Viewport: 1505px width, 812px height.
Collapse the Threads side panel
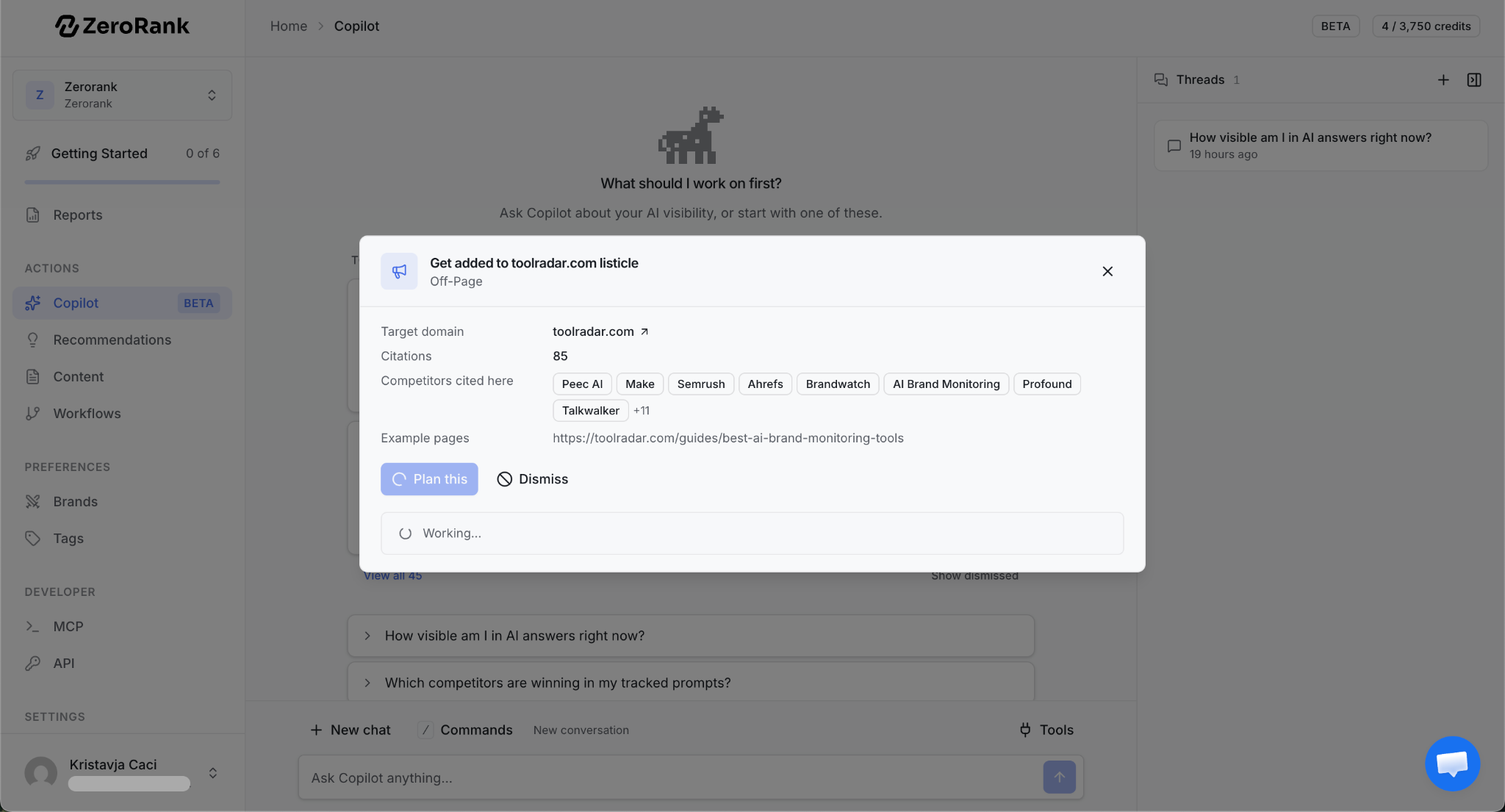click(1474, 80)
